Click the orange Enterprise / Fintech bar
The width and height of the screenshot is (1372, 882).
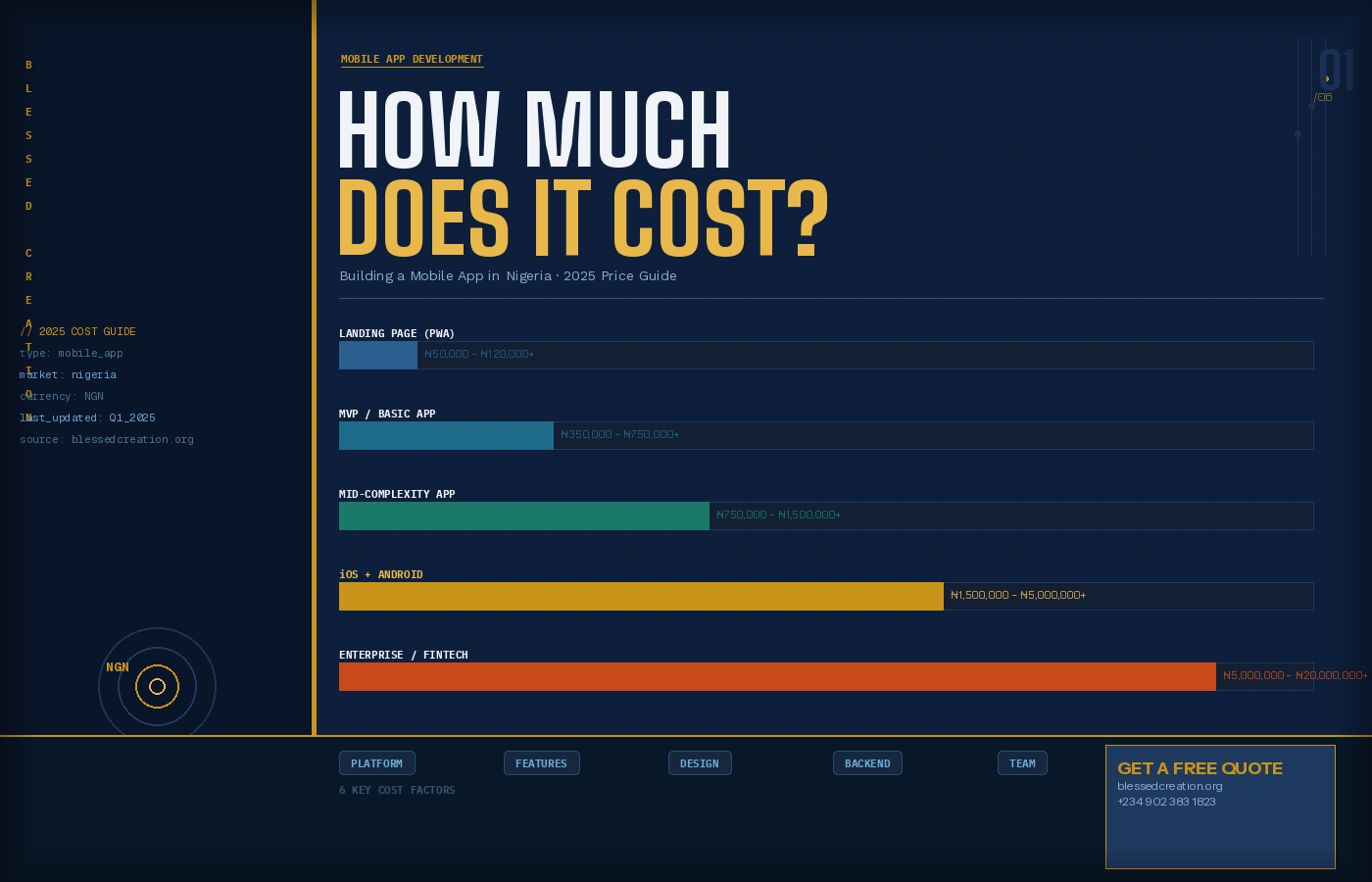click(777, 676)
